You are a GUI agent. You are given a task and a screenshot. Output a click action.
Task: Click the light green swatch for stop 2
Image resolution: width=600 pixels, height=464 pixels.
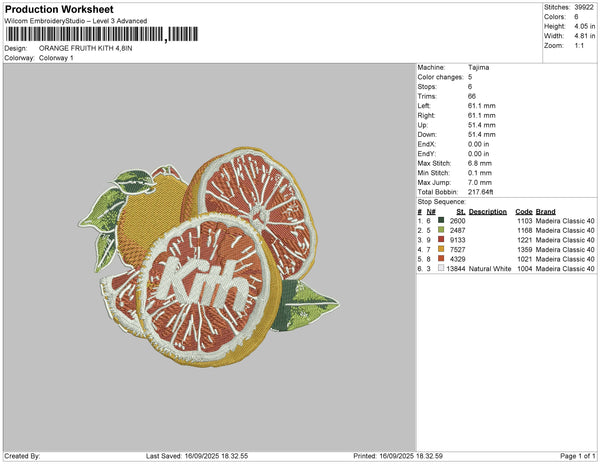(441, 230)
